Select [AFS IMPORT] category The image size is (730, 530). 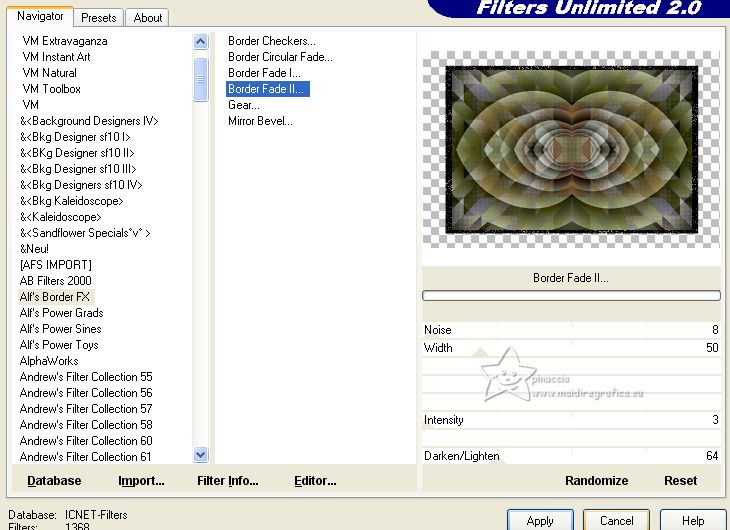coord(55,265)
